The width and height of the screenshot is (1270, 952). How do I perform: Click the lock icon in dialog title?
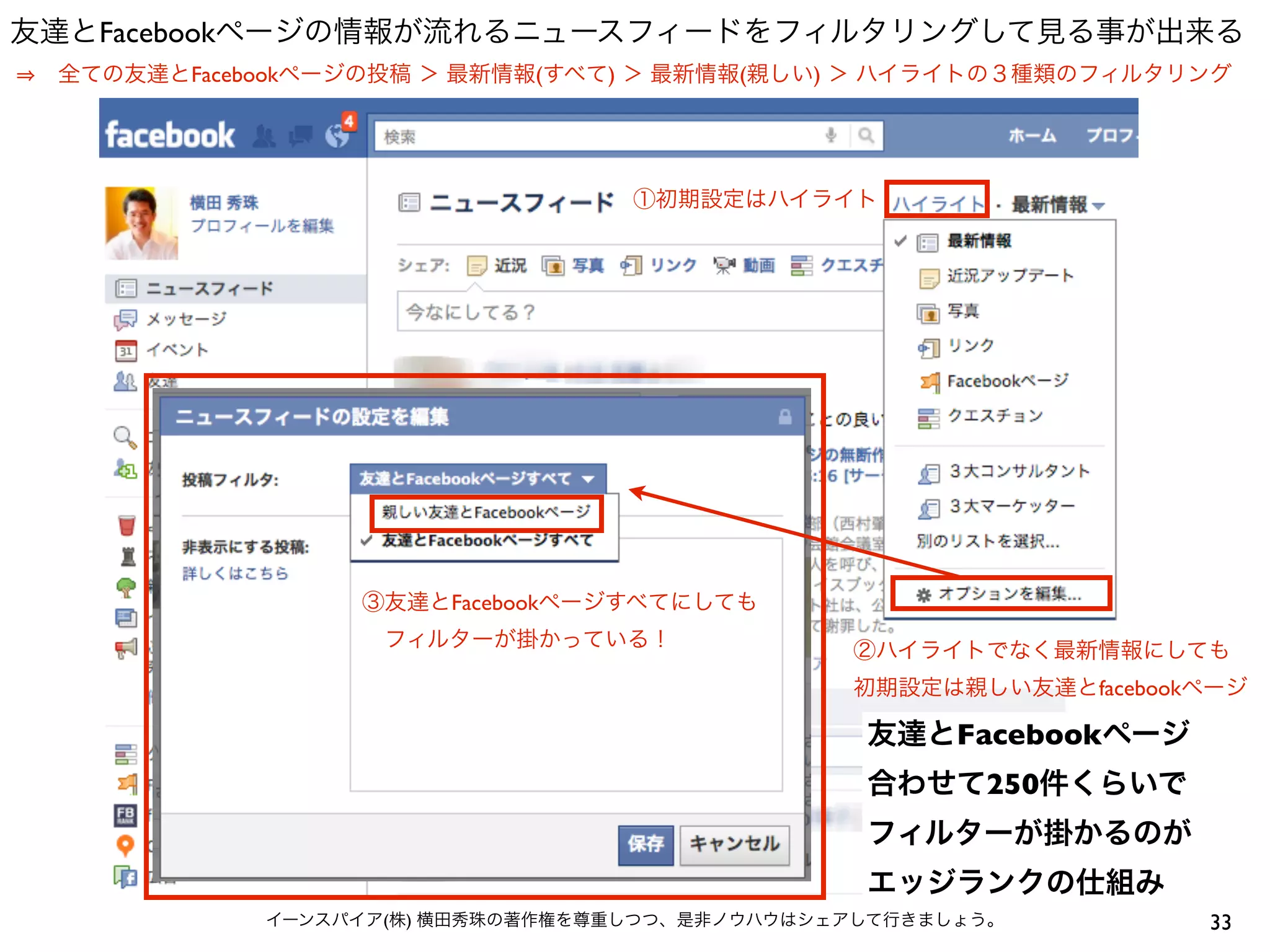pos(785,416)
